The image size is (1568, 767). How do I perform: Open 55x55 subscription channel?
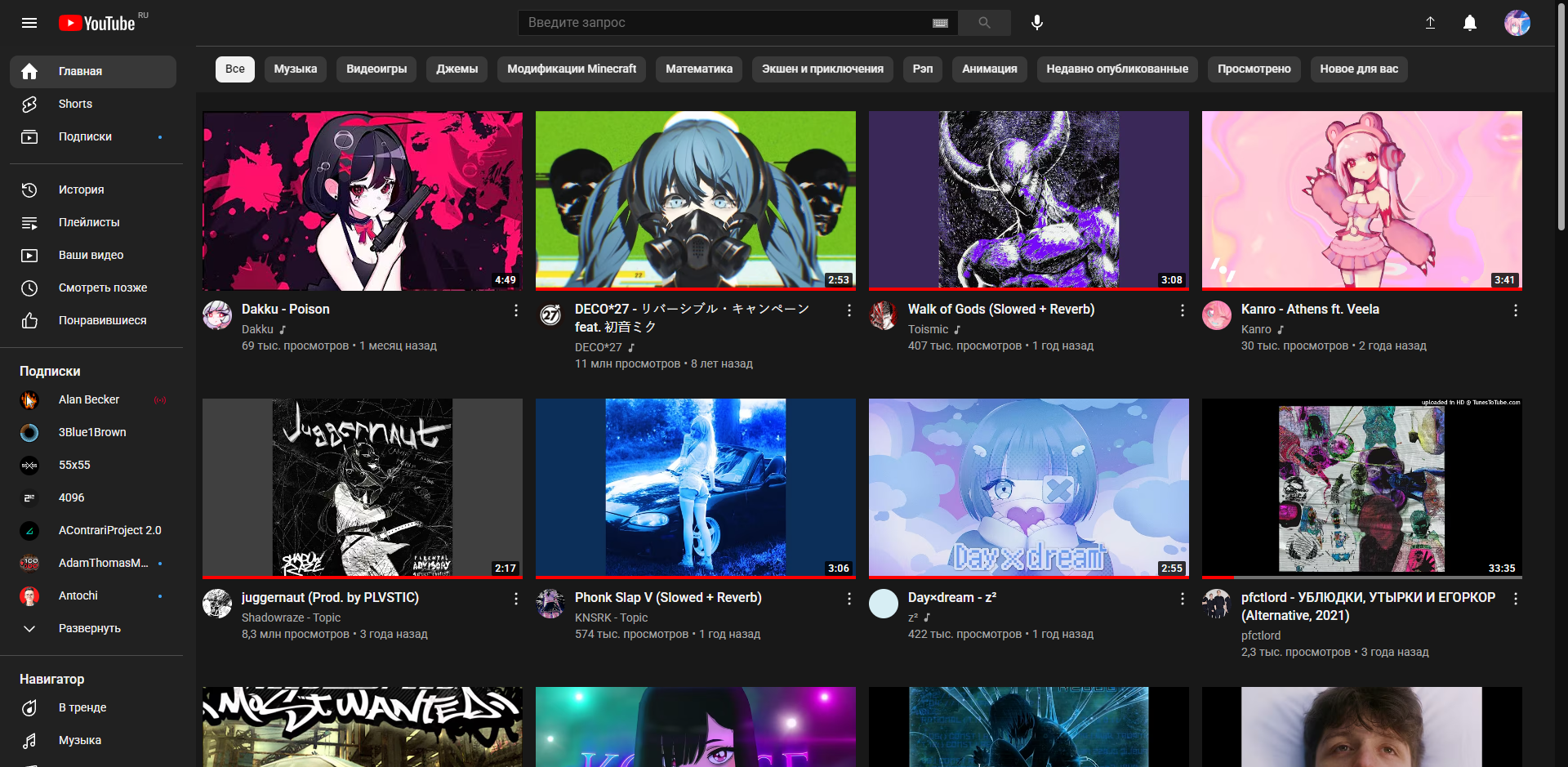(93, 465)
